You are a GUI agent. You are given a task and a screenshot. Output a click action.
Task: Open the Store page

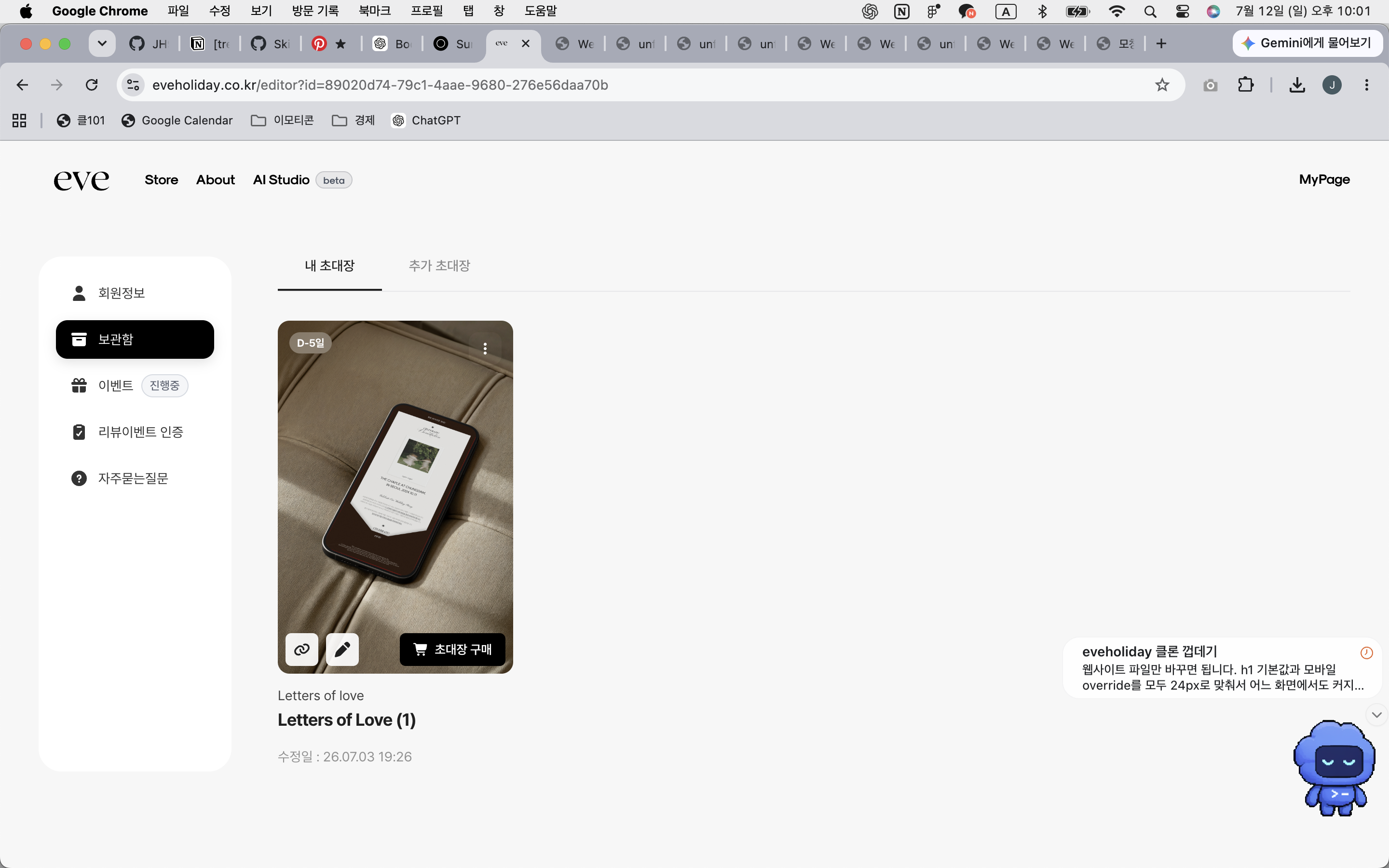point(161,180)
